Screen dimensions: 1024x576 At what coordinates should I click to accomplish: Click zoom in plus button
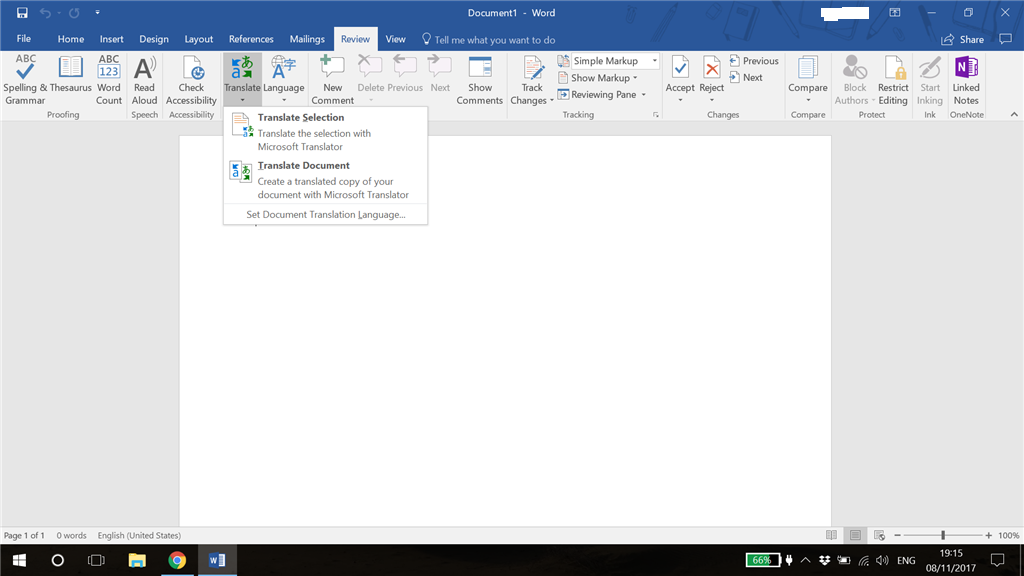(x=989, y=536)
